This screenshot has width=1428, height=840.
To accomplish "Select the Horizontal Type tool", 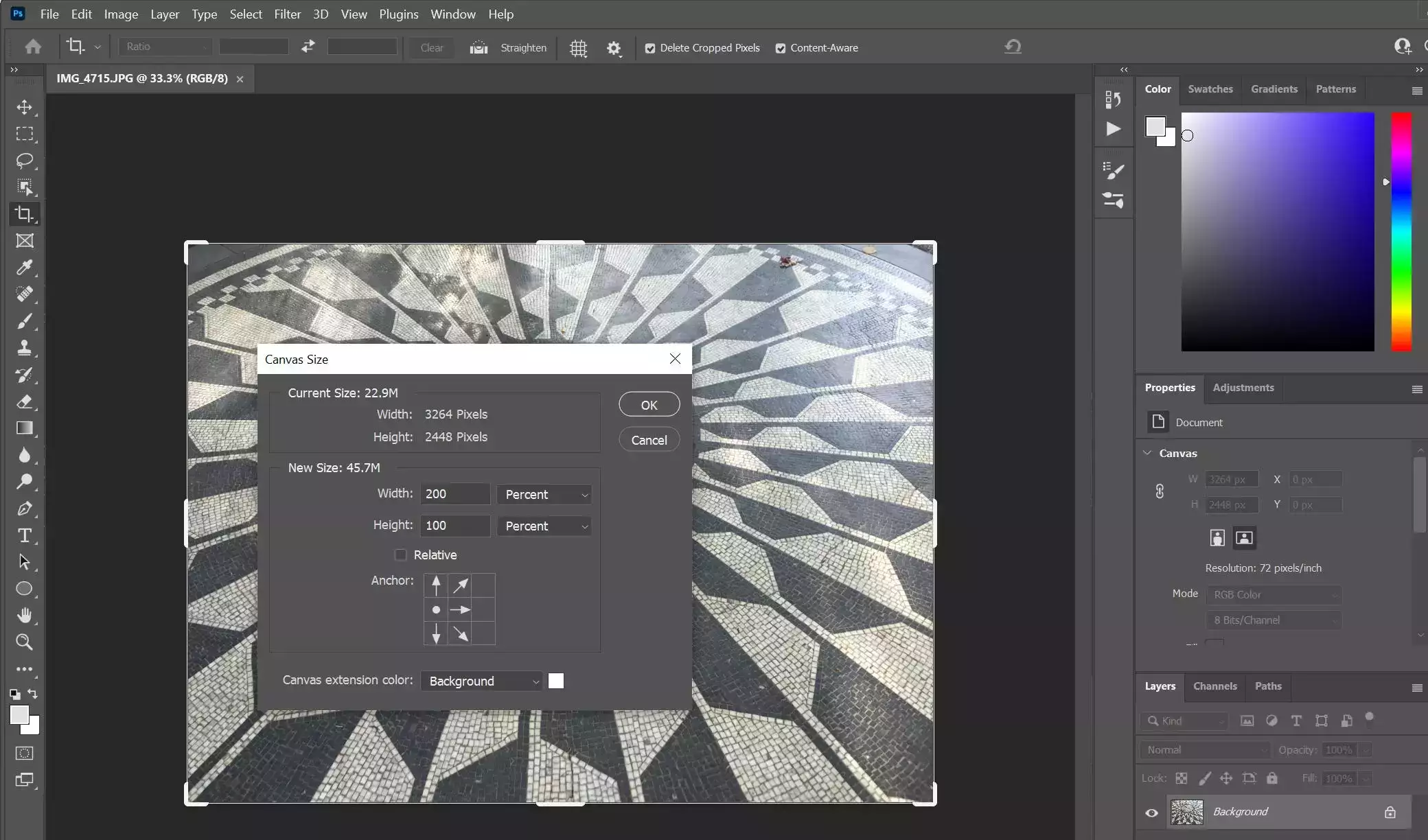I will coord(25,535).
